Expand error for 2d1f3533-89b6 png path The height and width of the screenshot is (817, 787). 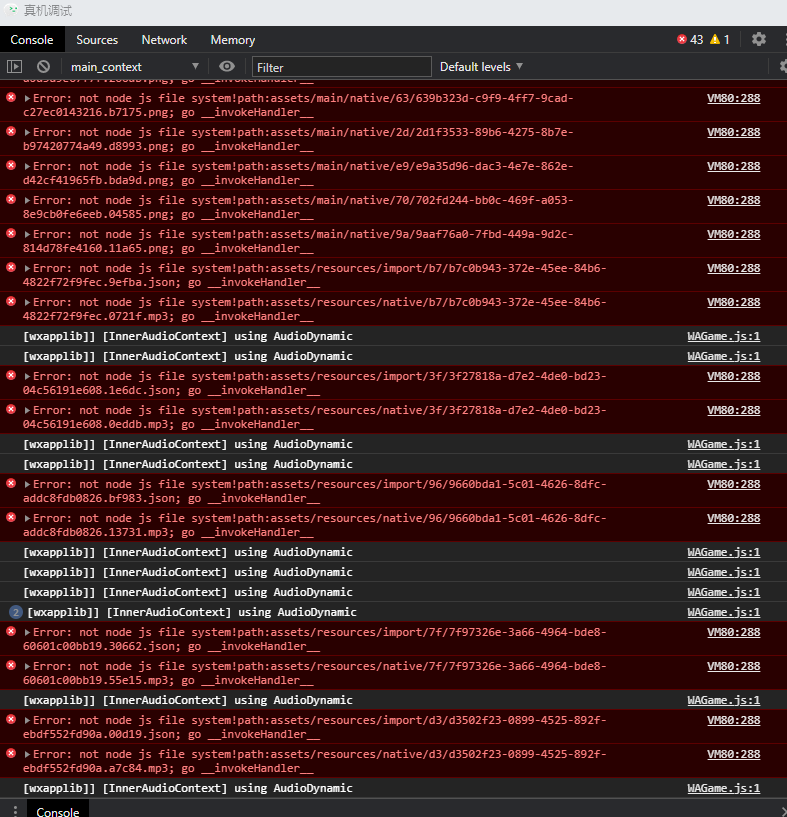(27, 132)
